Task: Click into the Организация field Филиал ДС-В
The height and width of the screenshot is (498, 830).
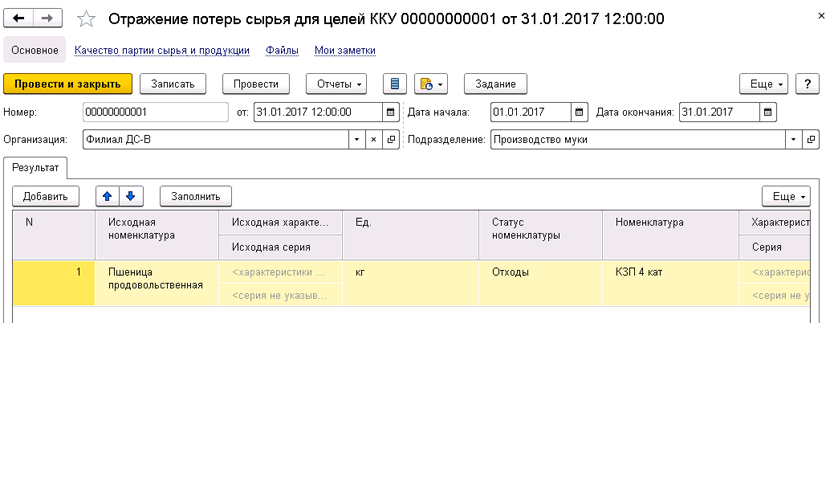Action: (x=215, y=140)
